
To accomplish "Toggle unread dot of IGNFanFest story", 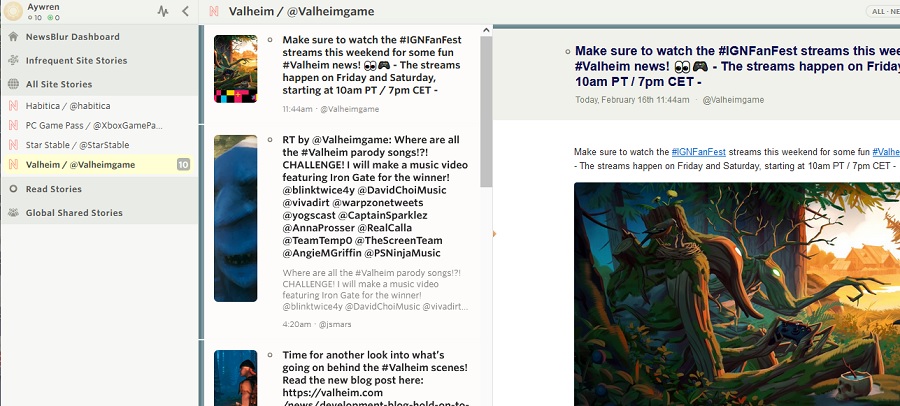I will [270, 40].
